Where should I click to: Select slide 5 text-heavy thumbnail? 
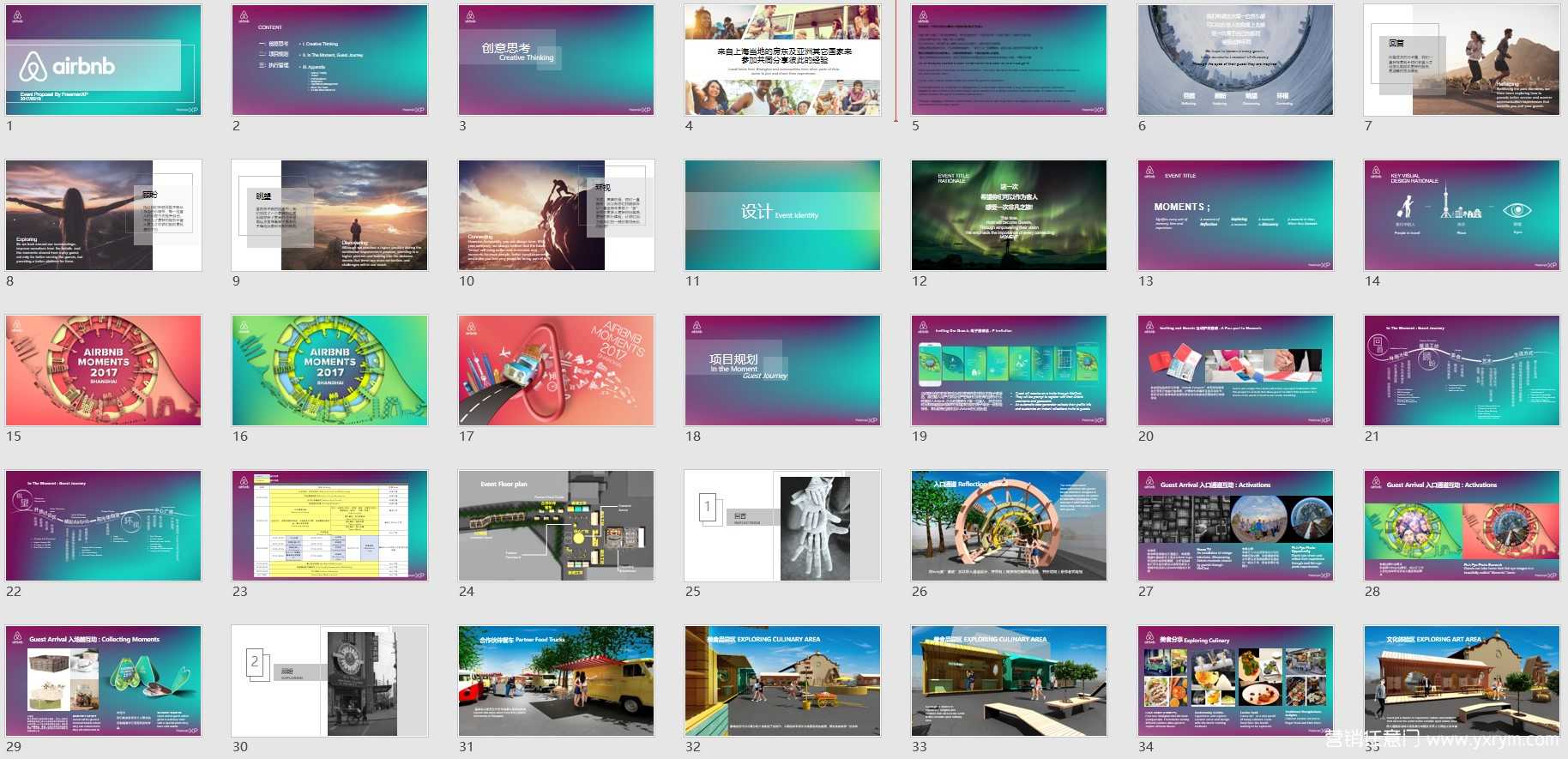1010,60
